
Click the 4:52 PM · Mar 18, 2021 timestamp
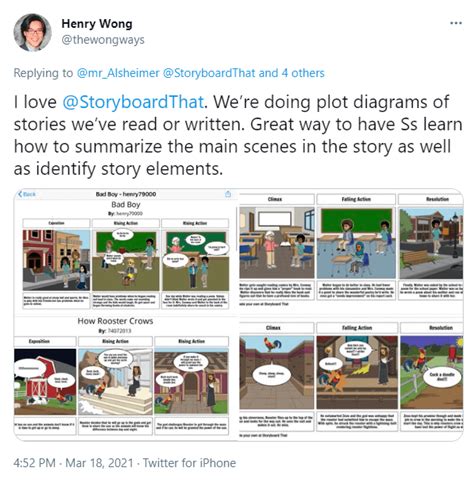[x=73, y=463]
